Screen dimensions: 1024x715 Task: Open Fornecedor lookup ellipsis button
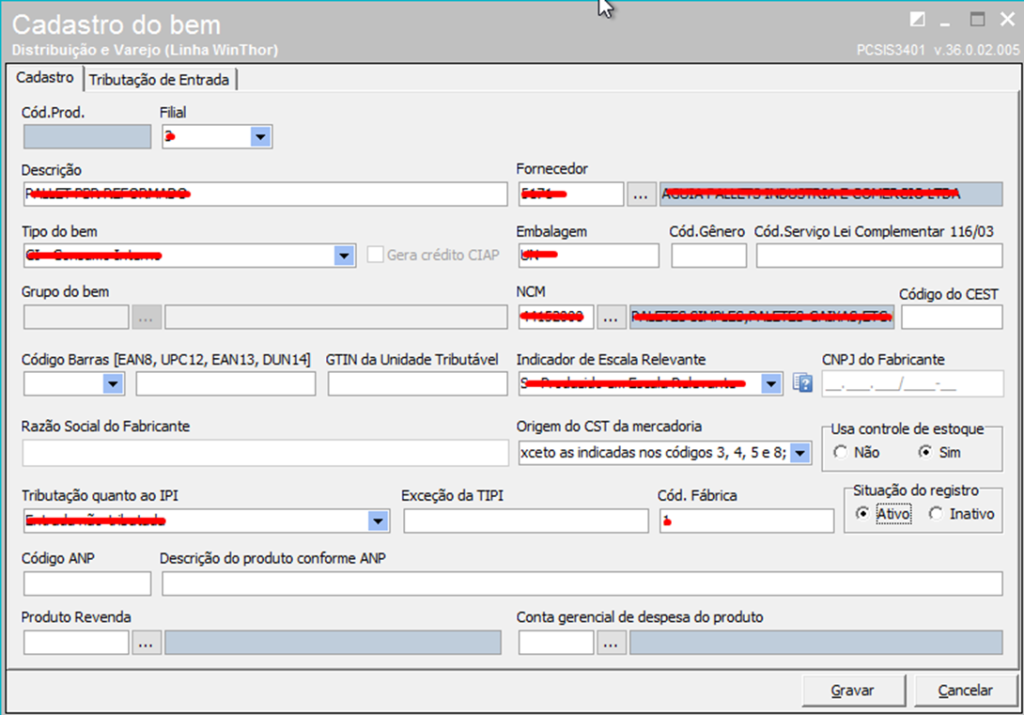(640, 195)
